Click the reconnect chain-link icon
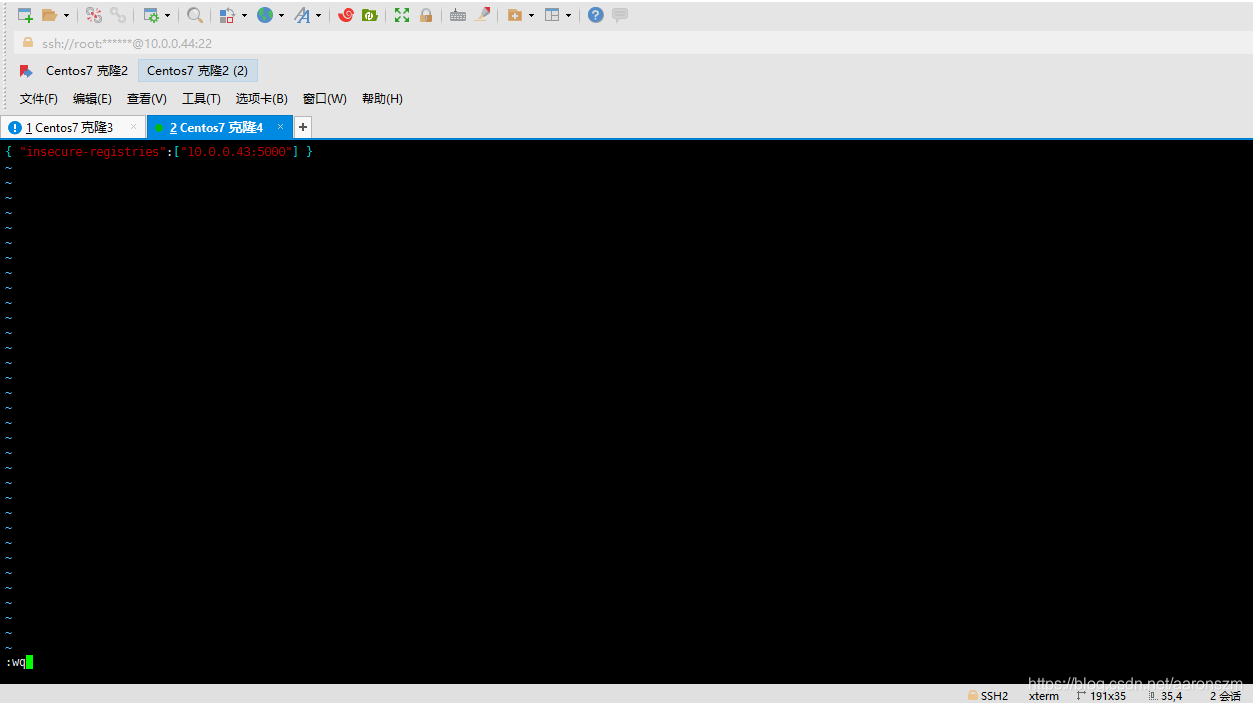1253x703 pixels. coord(118,15)
